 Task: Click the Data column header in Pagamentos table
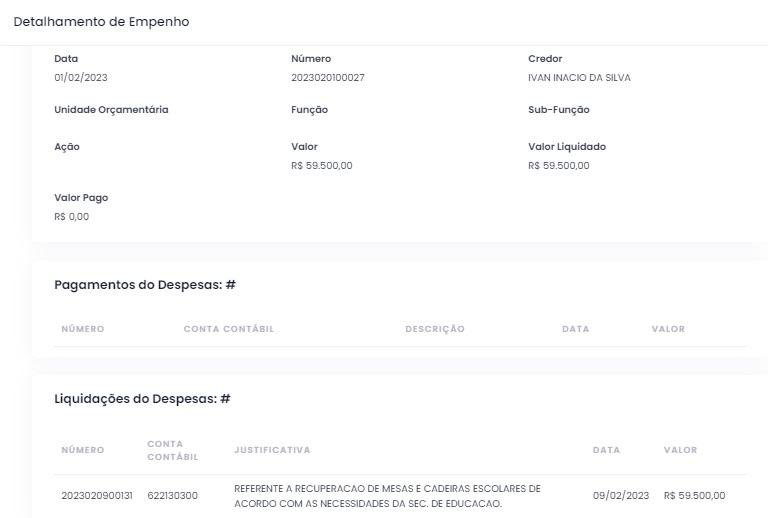(575, 329)
